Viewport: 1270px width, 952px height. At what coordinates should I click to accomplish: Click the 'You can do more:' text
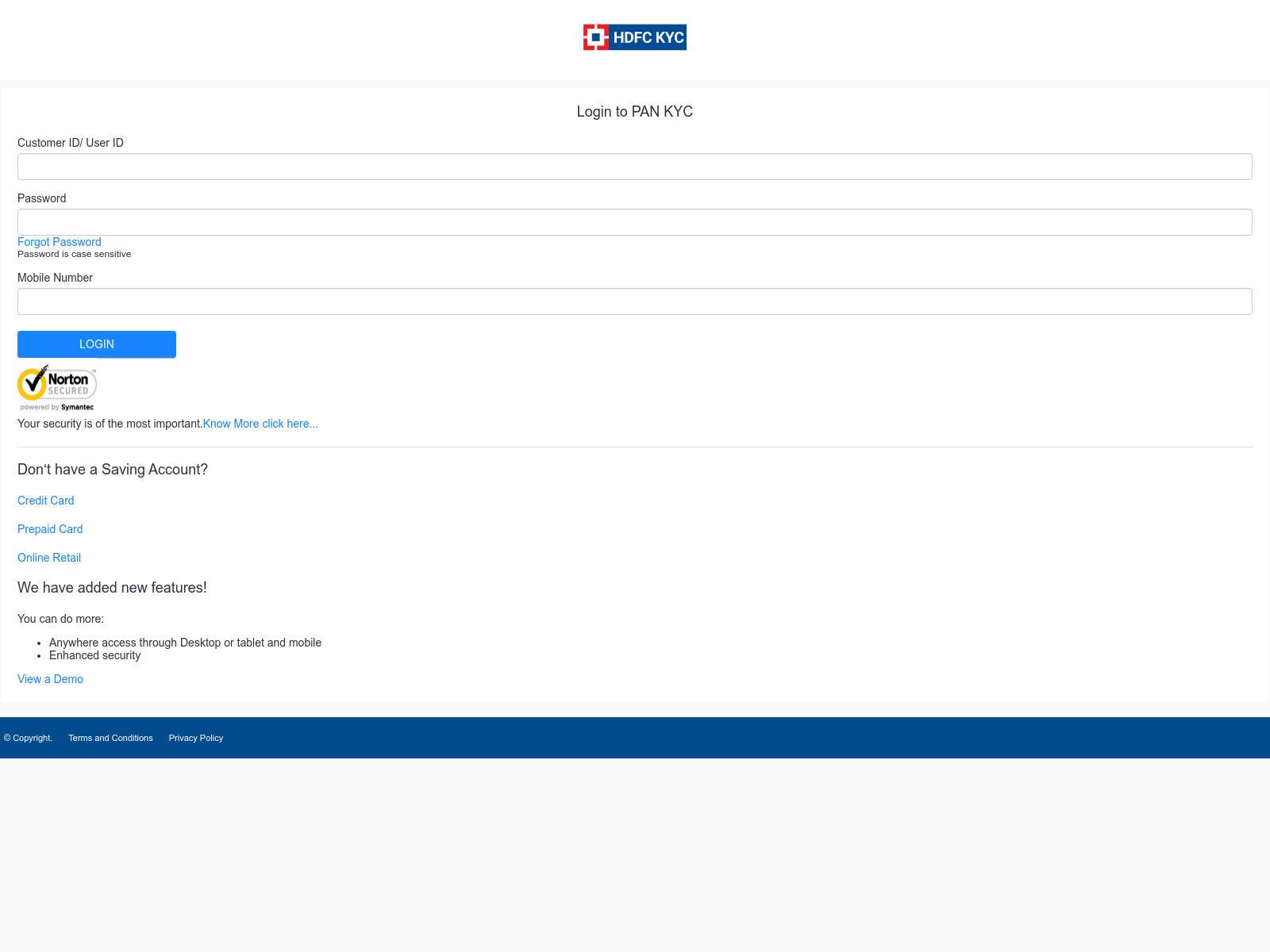pos(61,619)
